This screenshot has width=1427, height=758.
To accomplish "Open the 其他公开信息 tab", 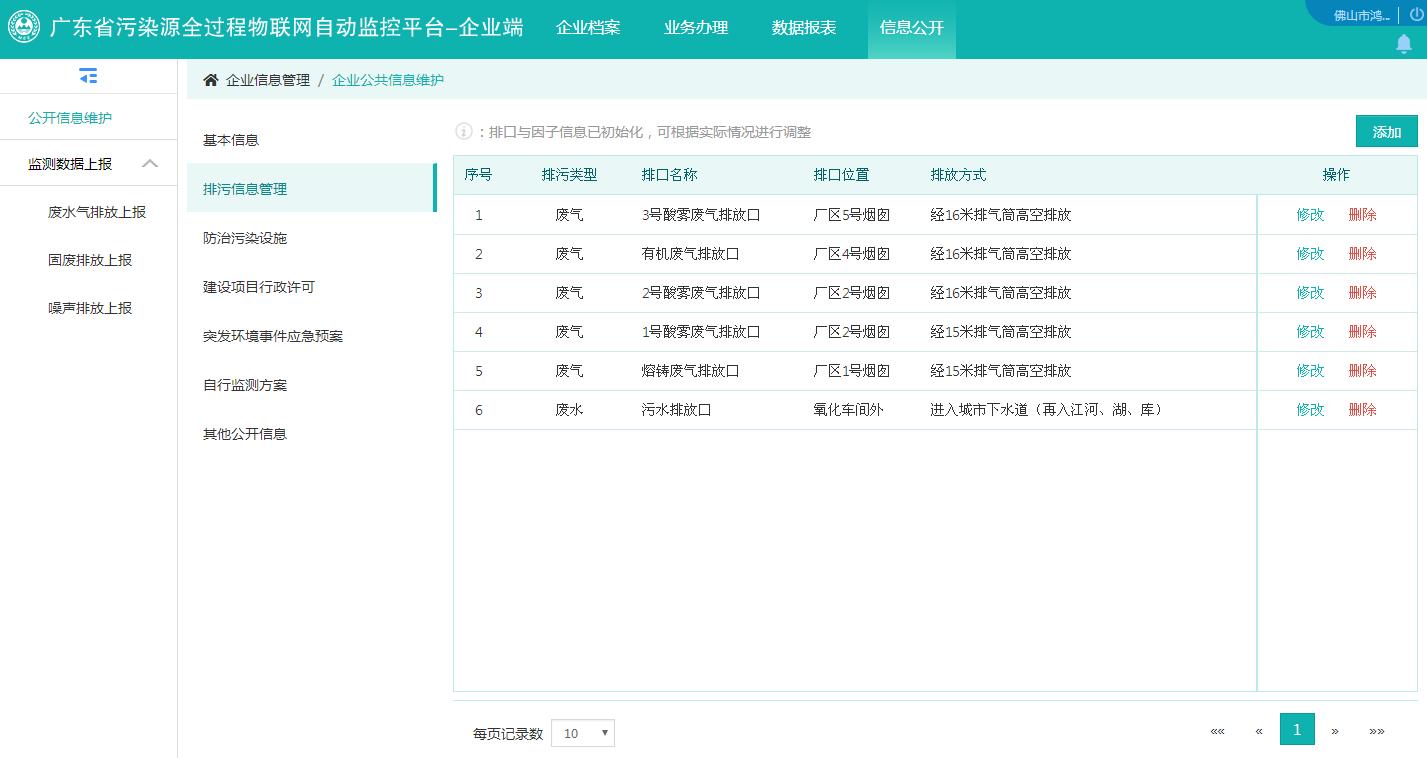I will pyautogui.click(x=311, y=434).
